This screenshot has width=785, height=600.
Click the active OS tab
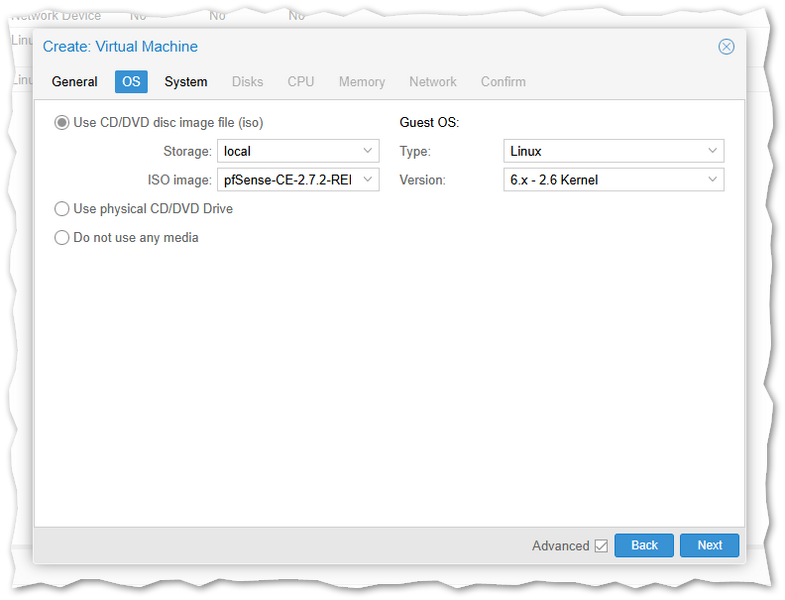coord(131,82)
